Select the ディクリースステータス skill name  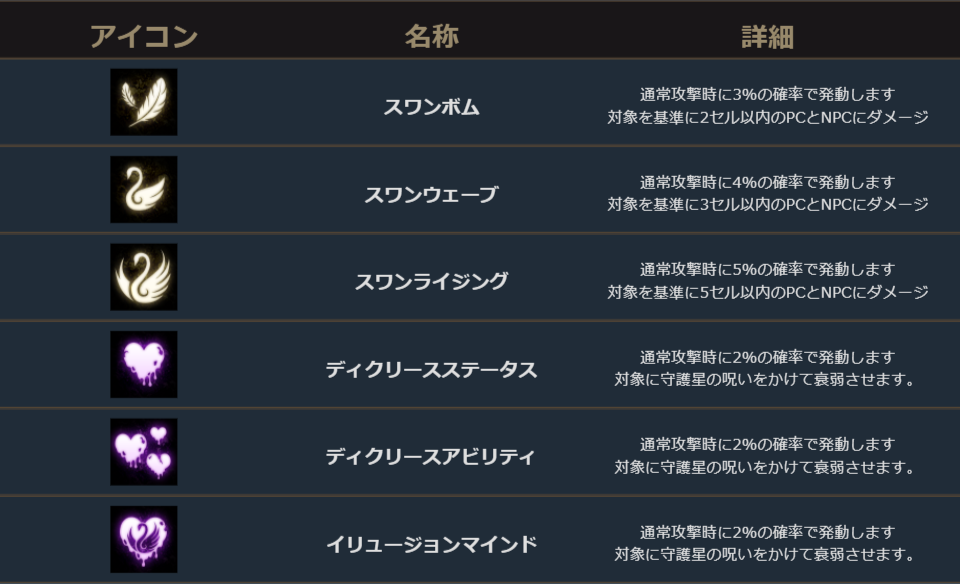tap(431, 370)
